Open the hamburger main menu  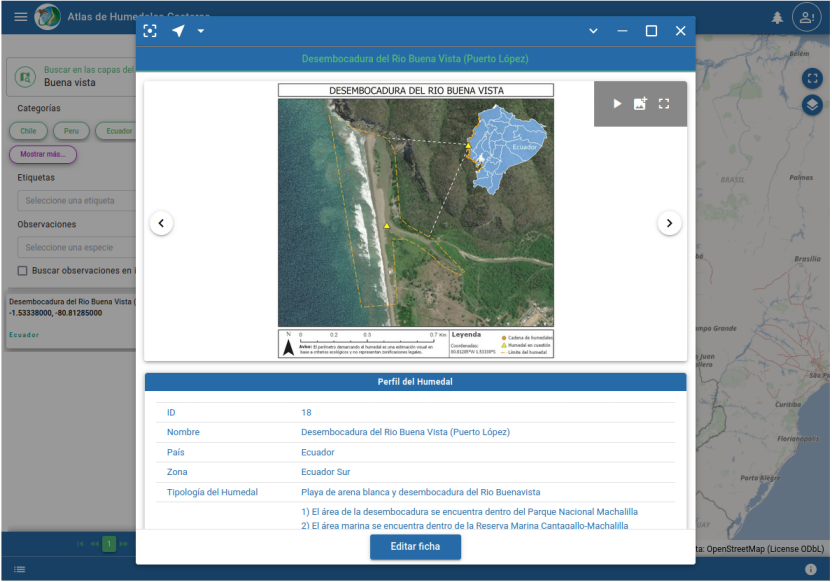point(21,17)
